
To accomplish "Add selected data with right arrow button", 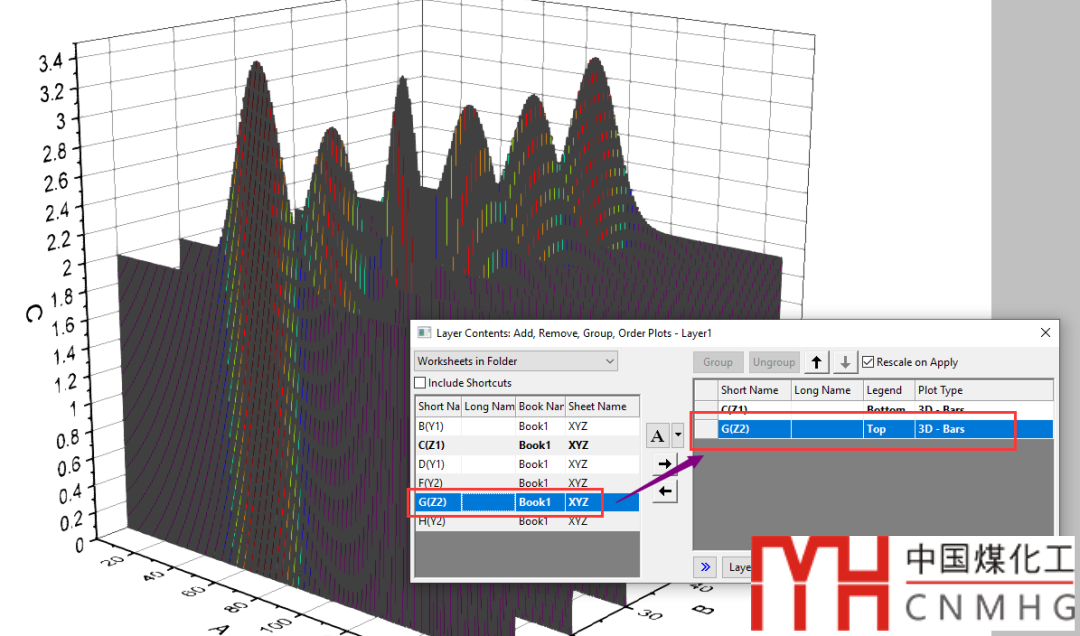I will pyautogui.click(x=661, y=463).
